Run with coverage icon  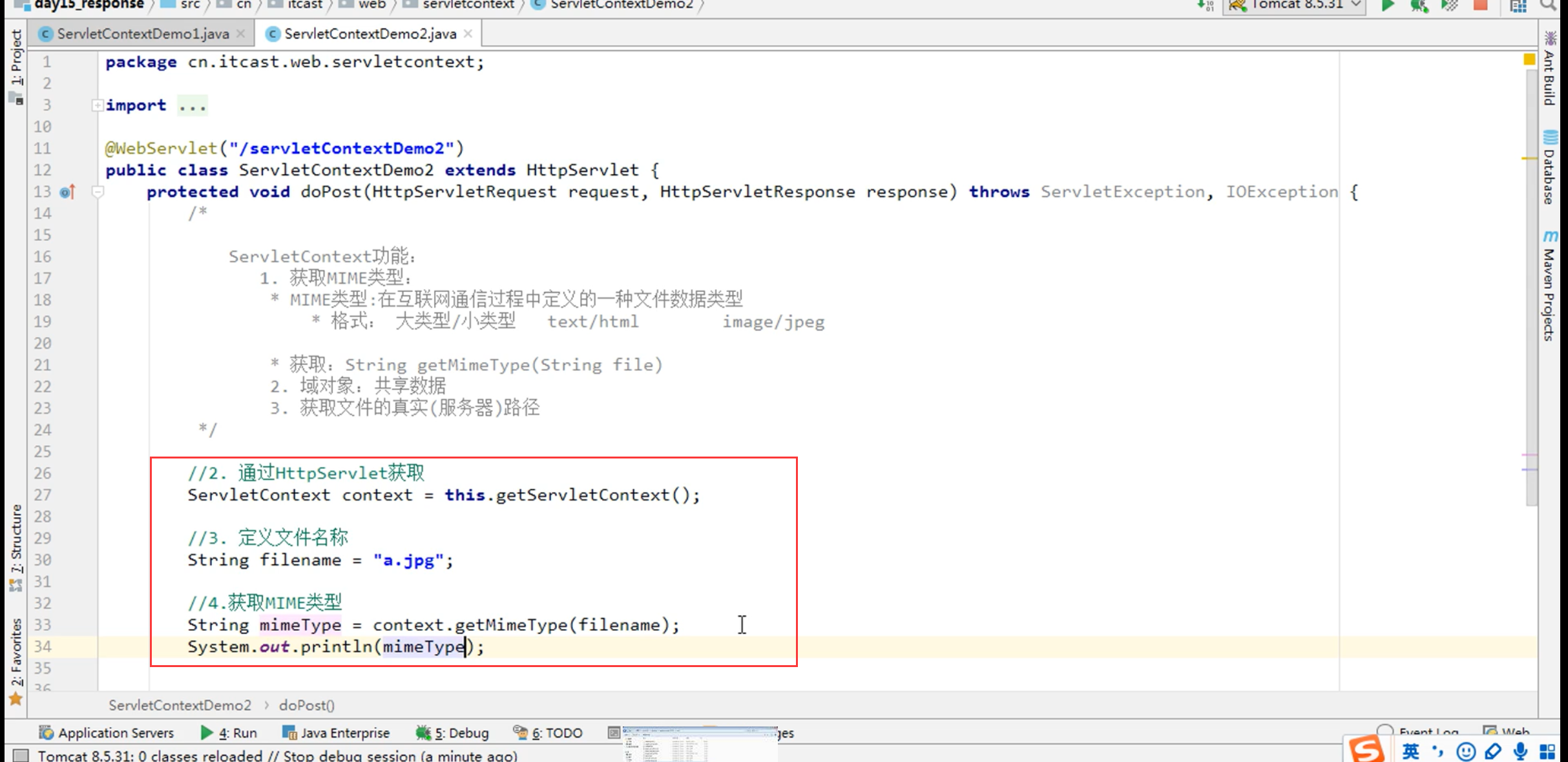tap(1449, 6)
